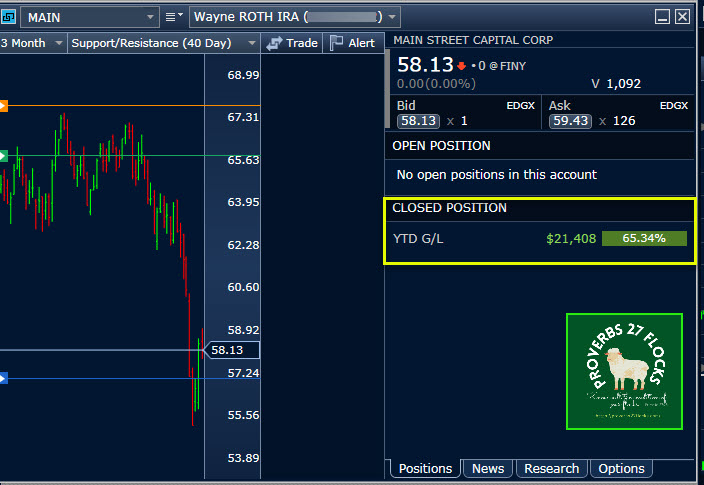Select the orange resistance level marker
704x485 pixels.
point(4,105)
